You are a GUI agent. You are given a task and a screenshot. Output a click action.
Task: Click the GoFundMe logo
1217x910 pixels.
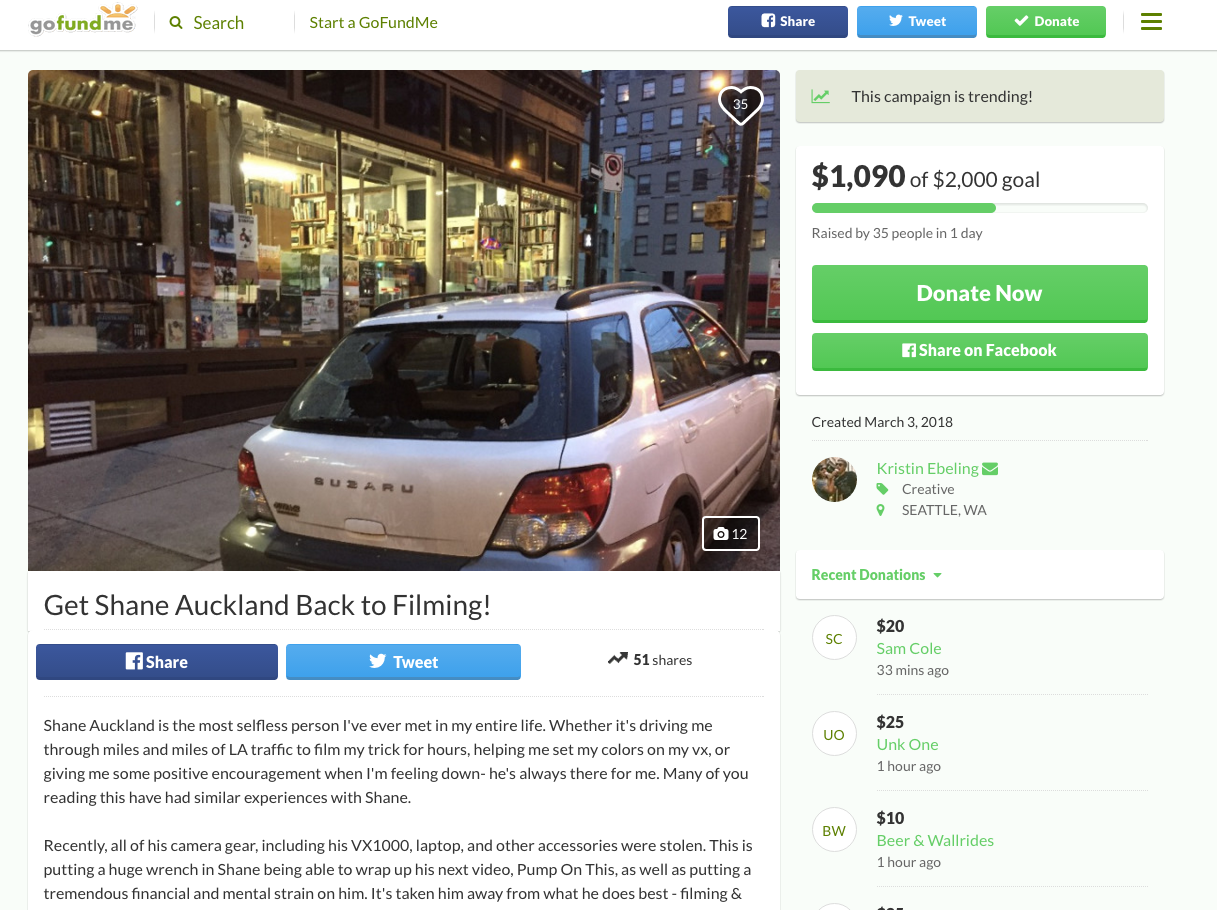82,22
